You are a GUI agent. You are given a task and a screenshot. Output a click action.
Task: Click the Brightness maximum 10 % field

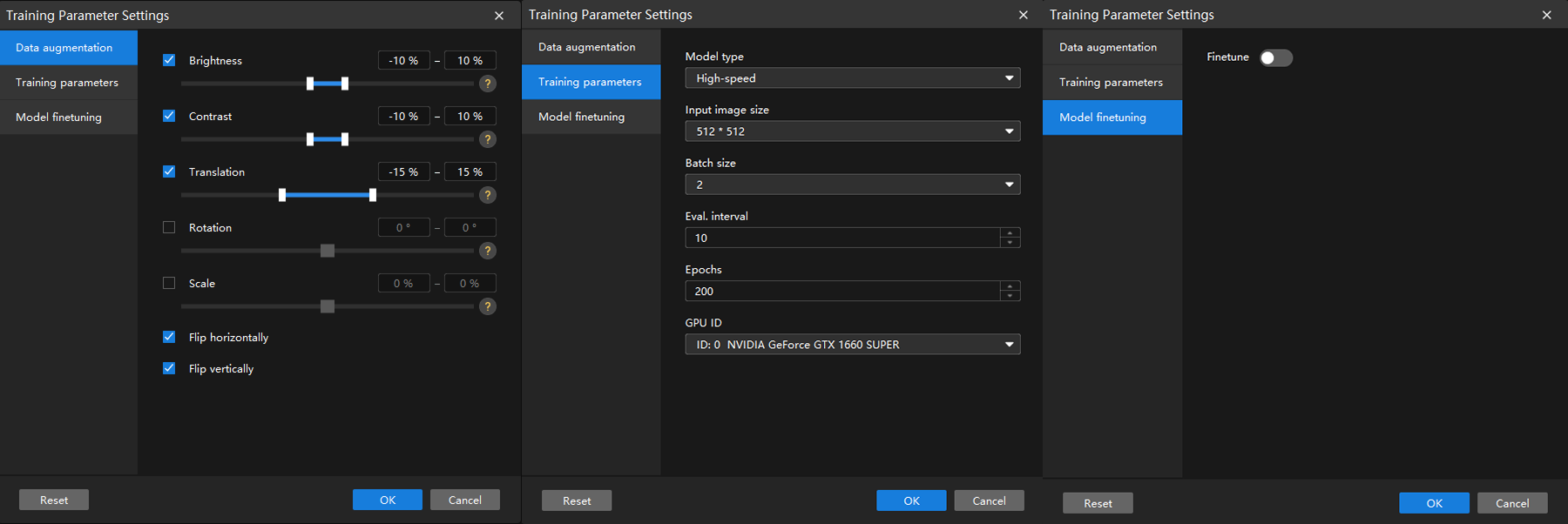tap(470, 60)
